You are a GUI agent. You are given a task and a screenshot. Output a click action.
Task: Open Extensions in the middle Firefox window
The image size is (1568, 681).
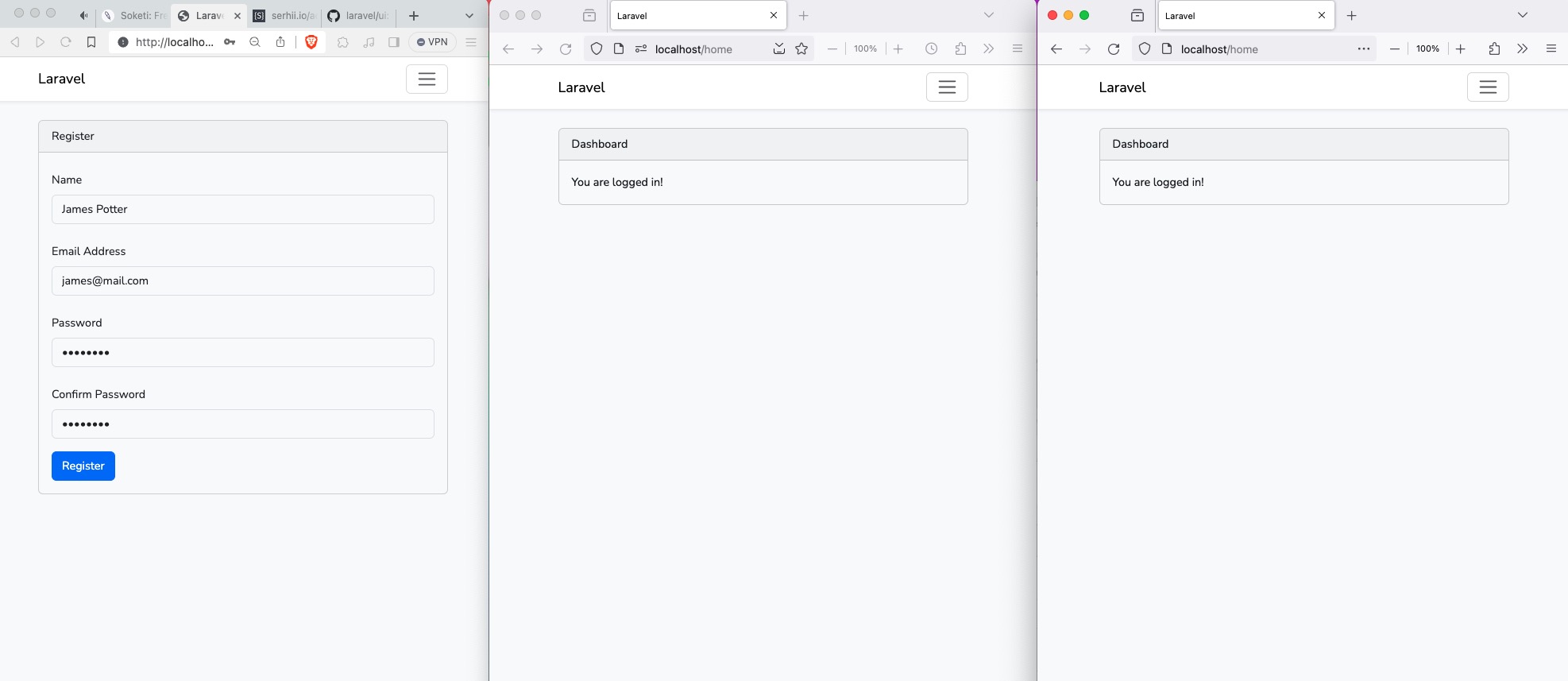click(x=960, y=49)
